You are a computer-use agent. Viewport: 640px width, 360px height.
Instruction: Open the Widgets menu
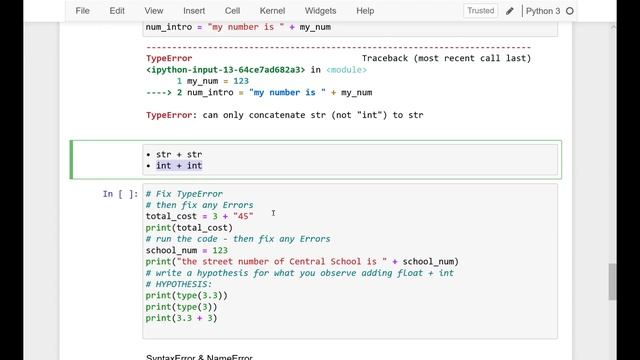click(x=320, y=11)
